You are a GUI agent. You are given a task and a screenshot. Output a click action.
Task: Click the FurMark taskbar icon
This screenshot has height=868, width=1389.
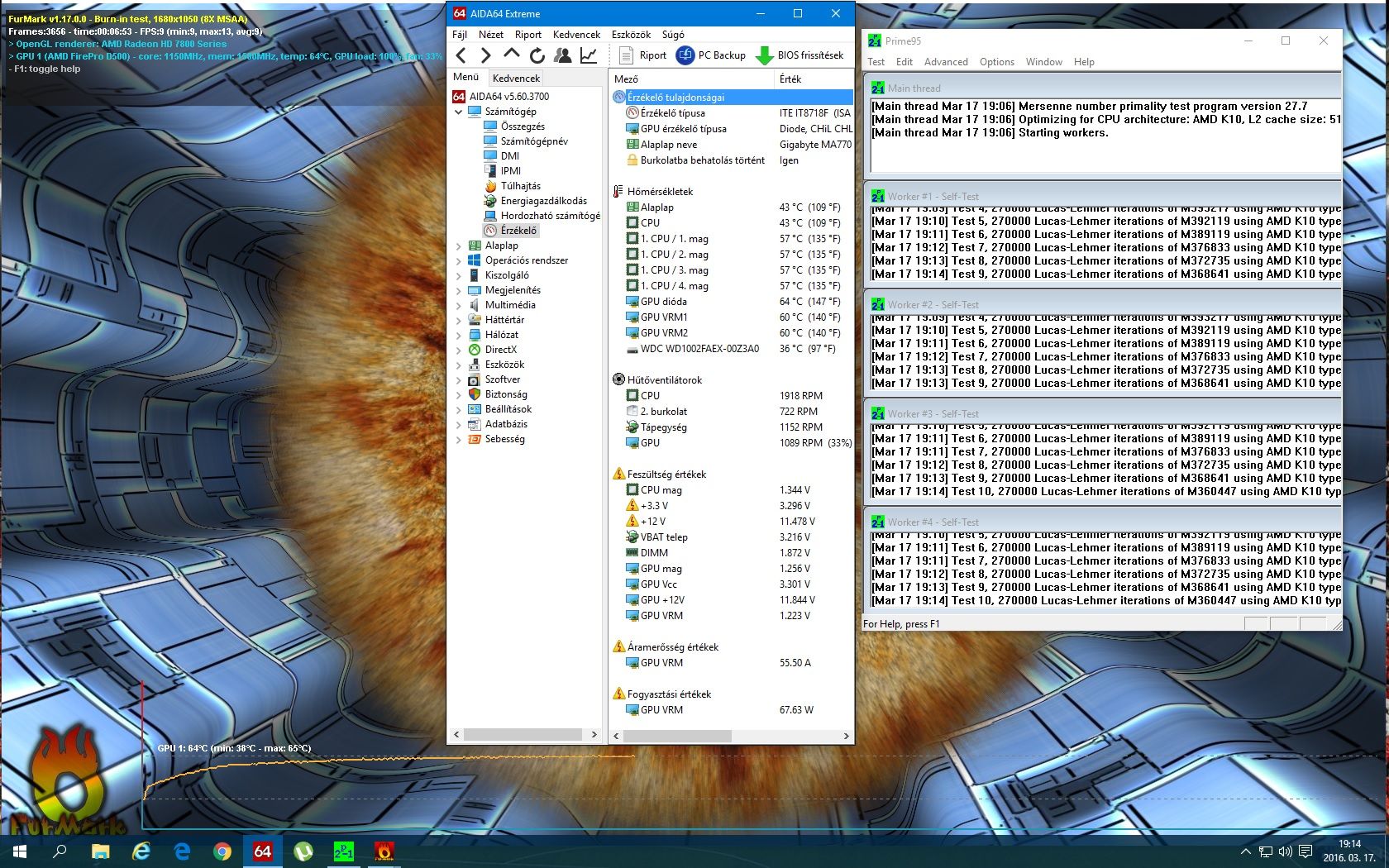pos(384,851)
